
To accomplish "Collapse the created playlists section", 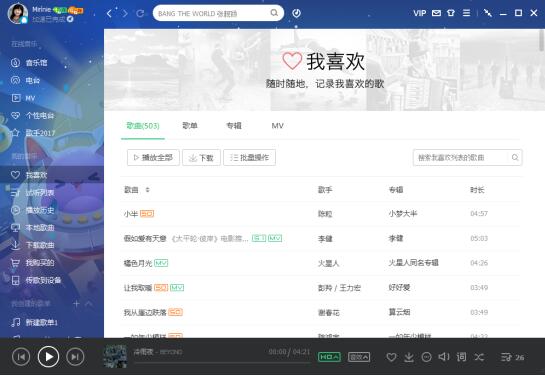I will pos(89,304).
